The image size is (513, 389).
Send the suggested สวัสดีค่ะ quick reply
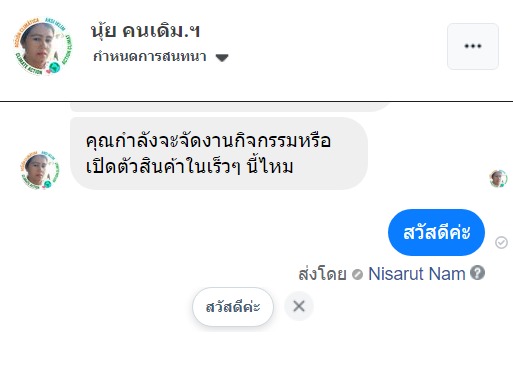click(233, 307)
